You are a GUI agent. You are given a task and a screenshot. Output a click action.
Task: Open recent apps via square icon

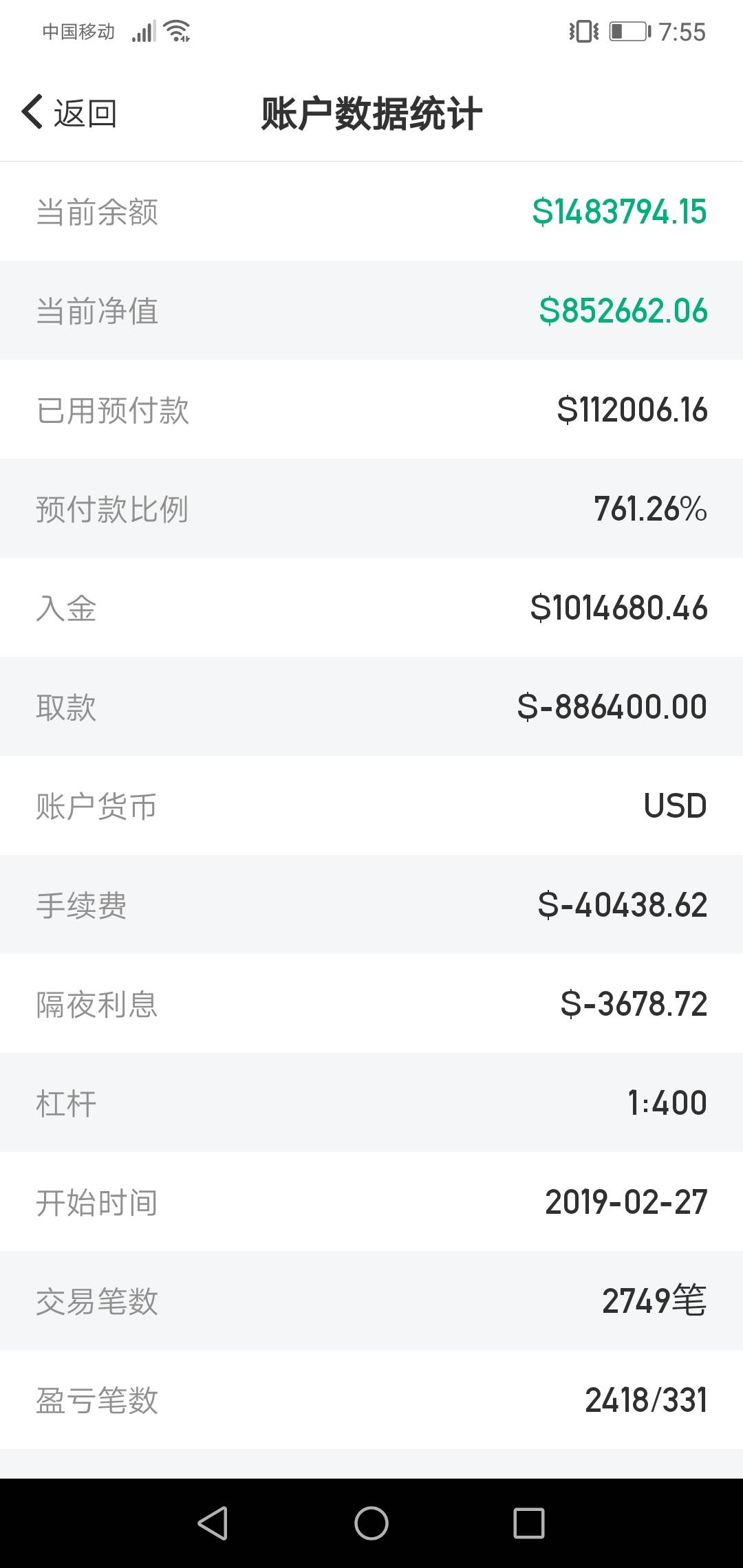pos(529,1523)
